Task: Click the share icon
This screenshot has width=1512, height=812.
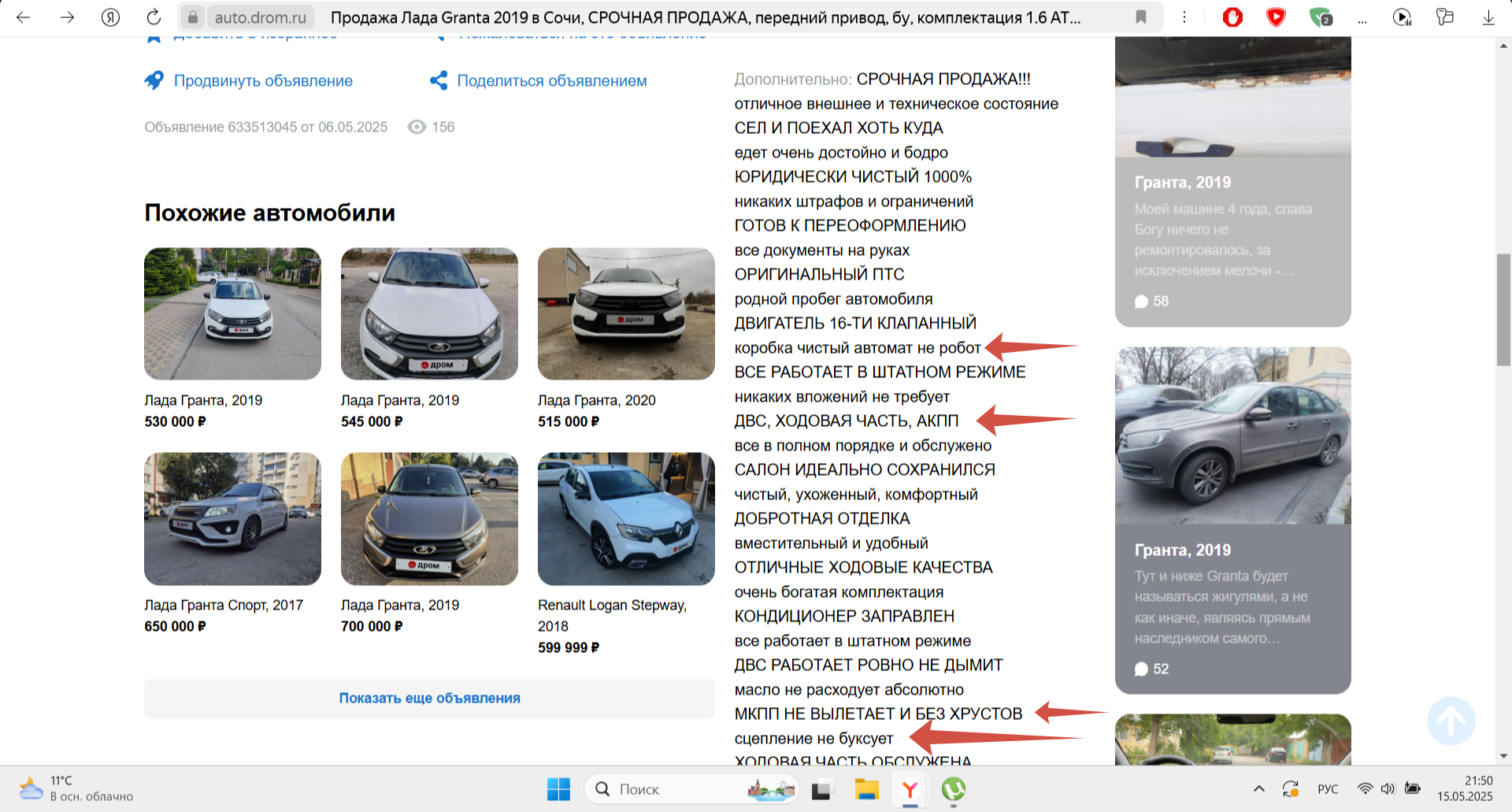Action: [x=439, y=80]
